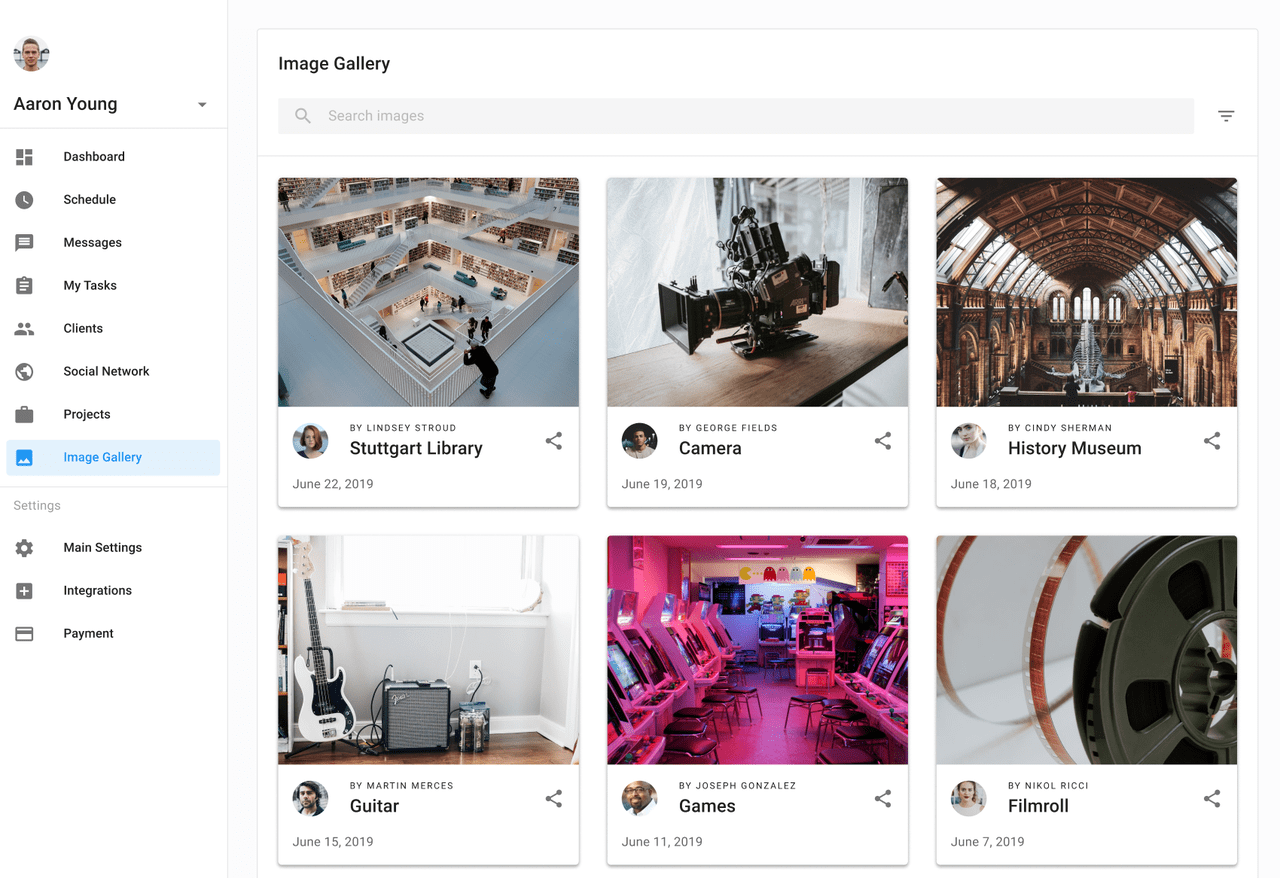The height and width of the screenshot is (878, 1280).
Task: Click the Clients people icon
Action: coord(24,329)
